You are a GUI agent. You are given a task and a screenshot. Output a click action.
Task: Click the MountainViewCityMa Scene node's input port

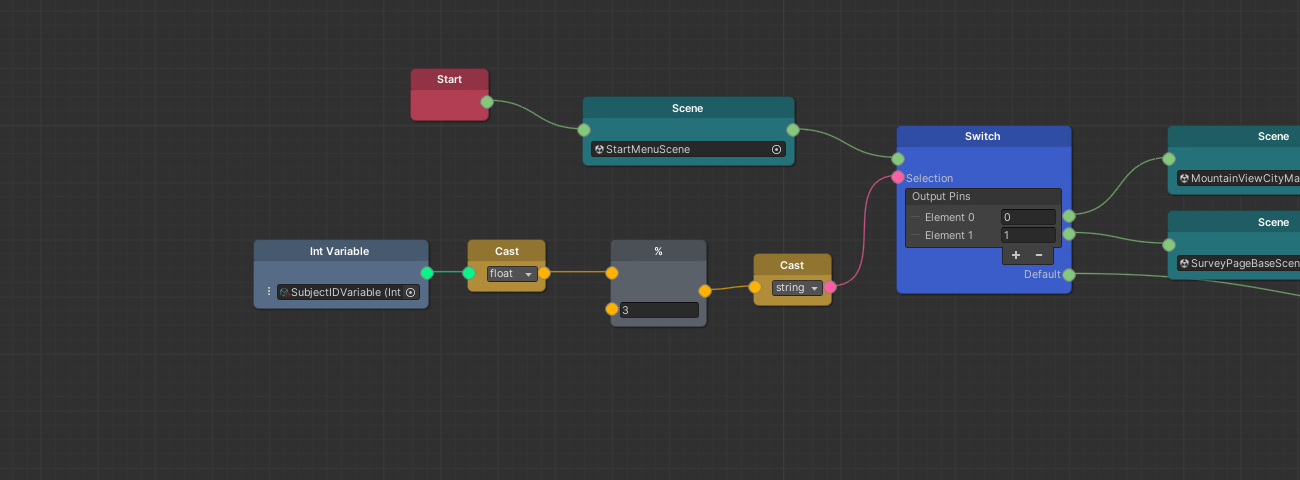click(1168, 159)
